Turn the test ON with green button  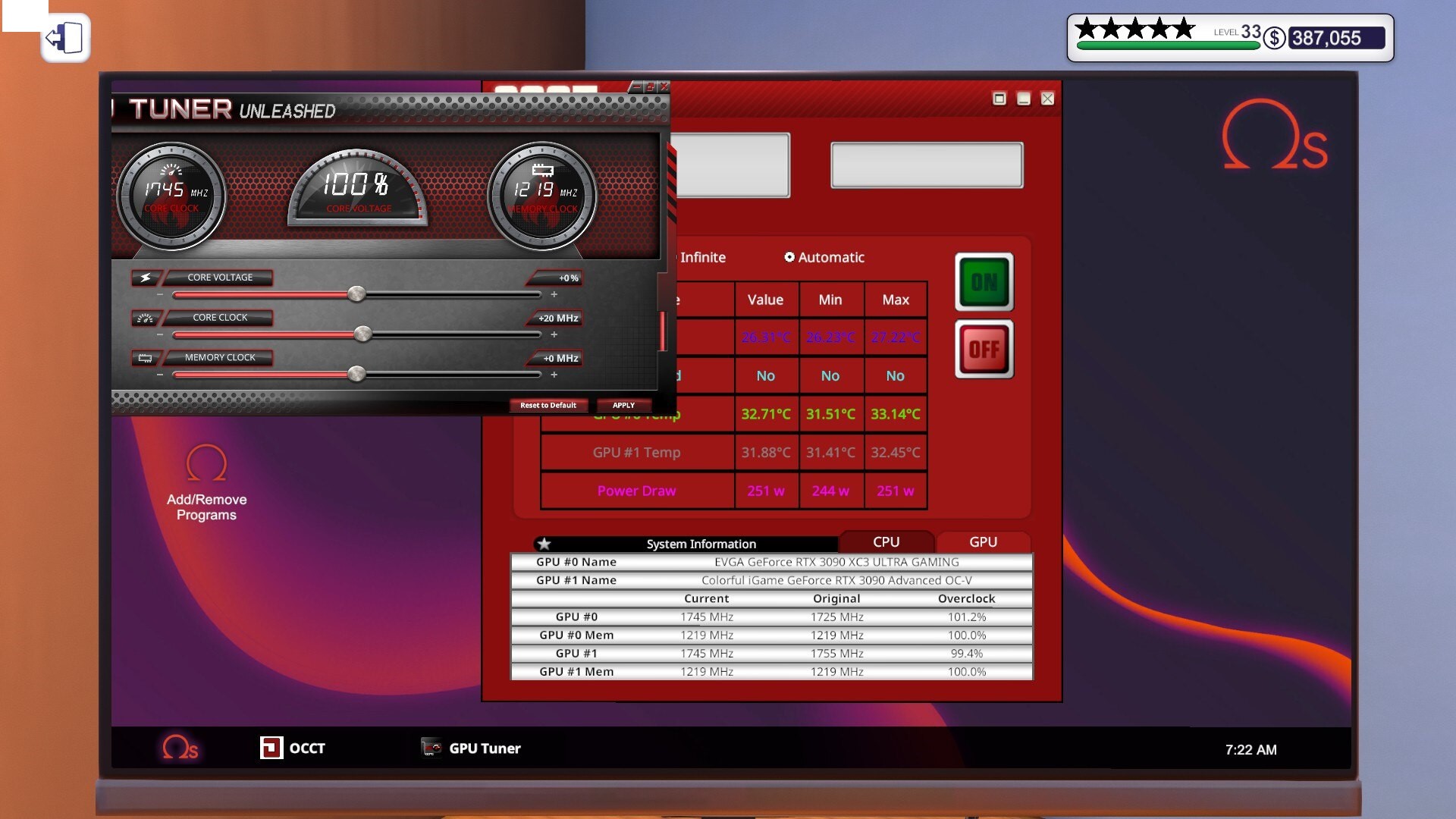coord(984,282)
